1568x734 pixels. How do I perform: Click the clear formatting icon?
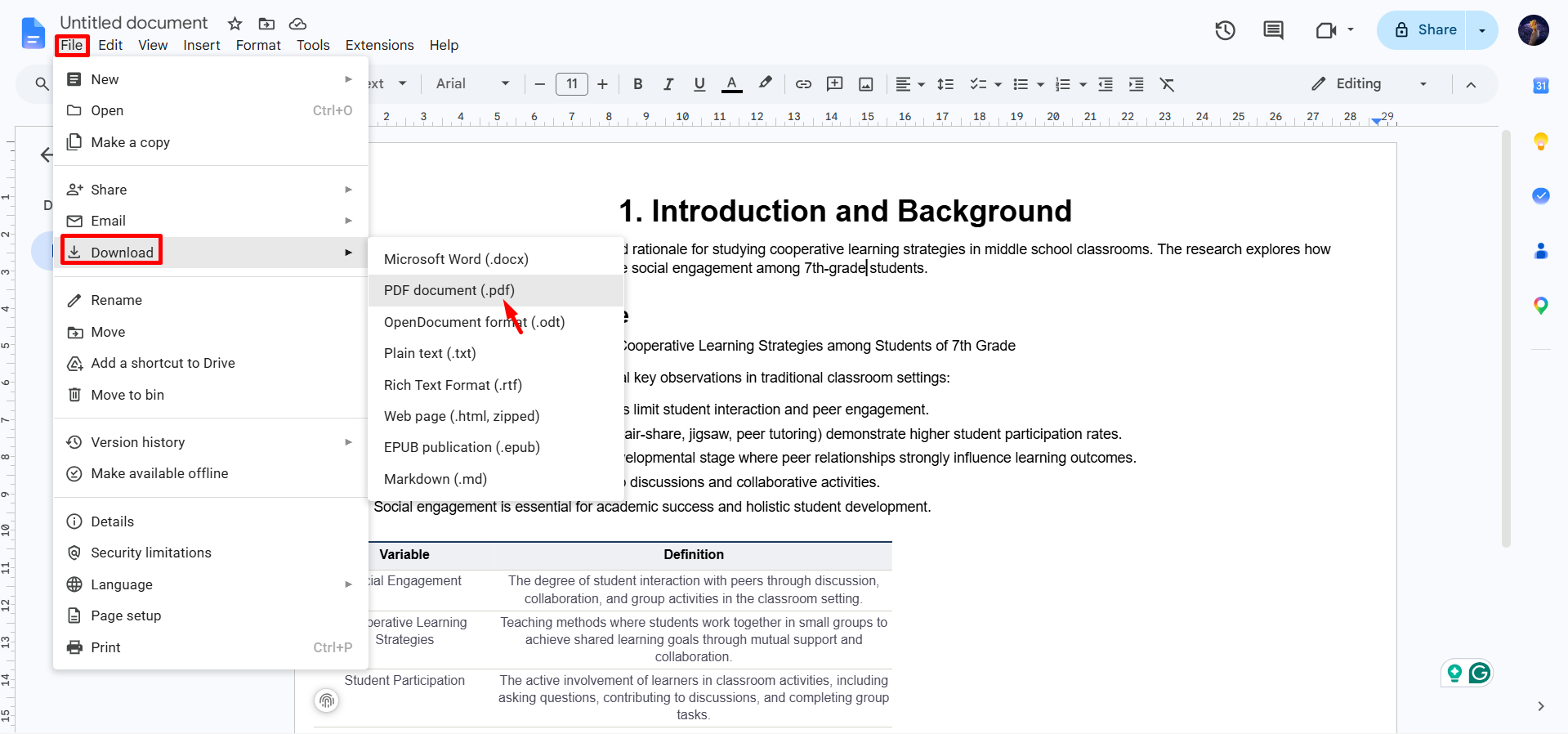(x=1168, y=84)
